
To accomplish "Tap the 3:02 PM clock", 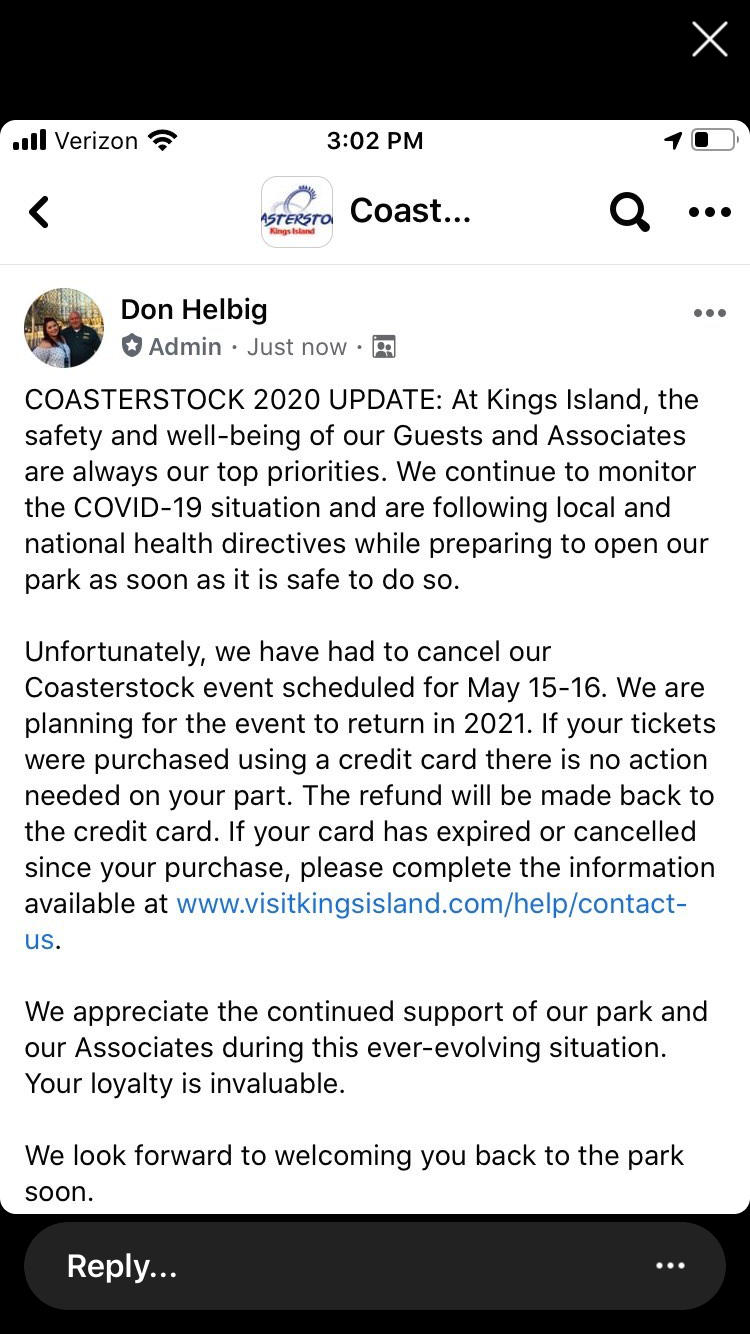I will point(375,141).
